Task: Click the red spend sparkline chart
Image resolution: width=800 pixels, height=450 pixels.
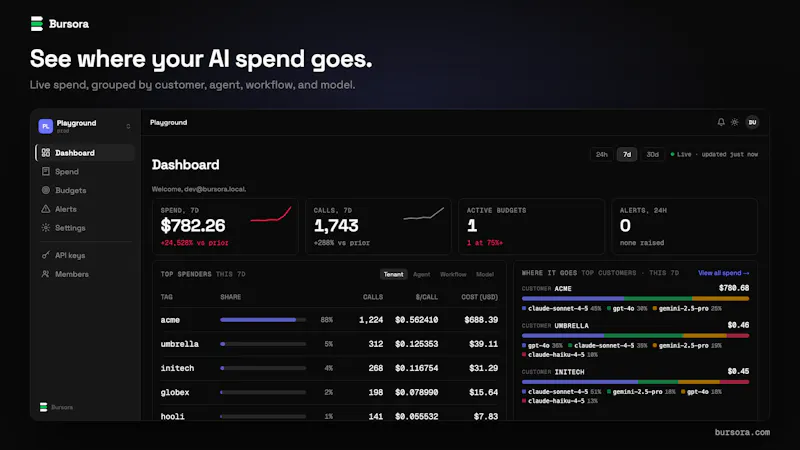Action: pyautogui.click(x=271, y=214)
